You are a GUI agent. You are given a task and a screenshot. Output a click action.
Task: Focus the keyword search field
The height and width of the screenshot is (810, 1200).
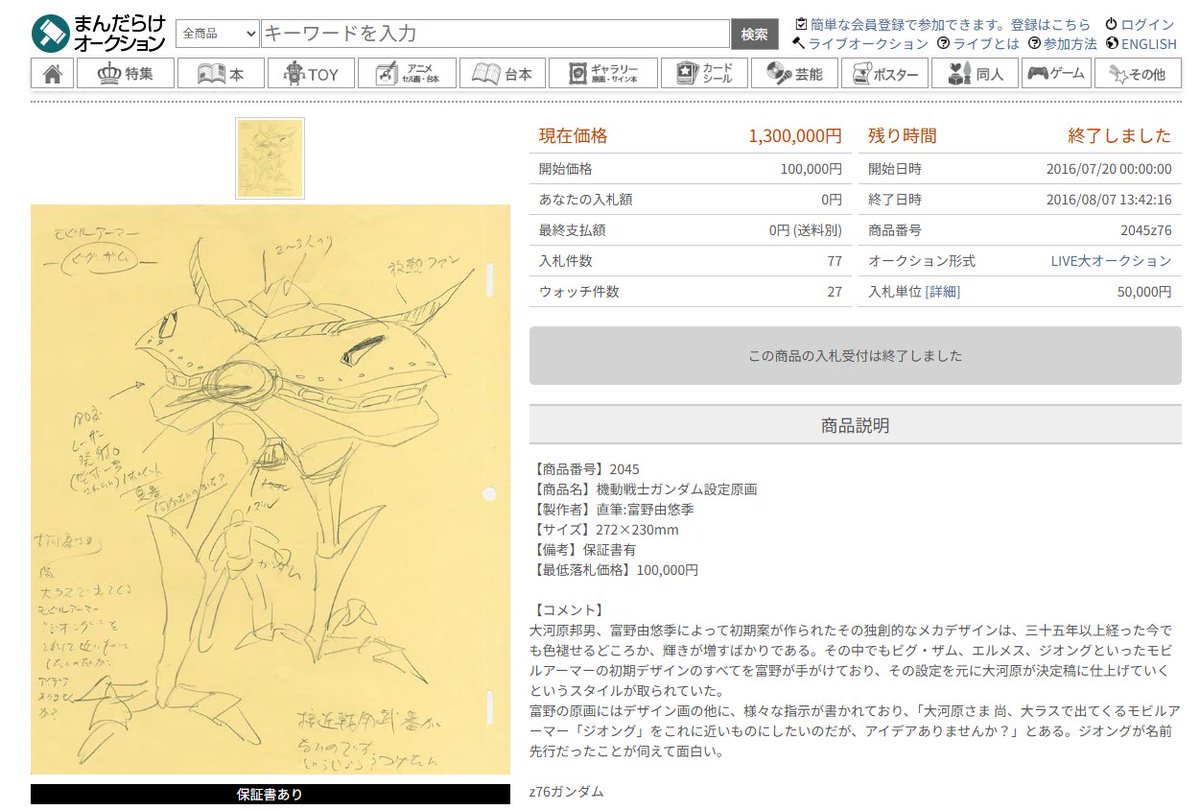coord(495,33)
